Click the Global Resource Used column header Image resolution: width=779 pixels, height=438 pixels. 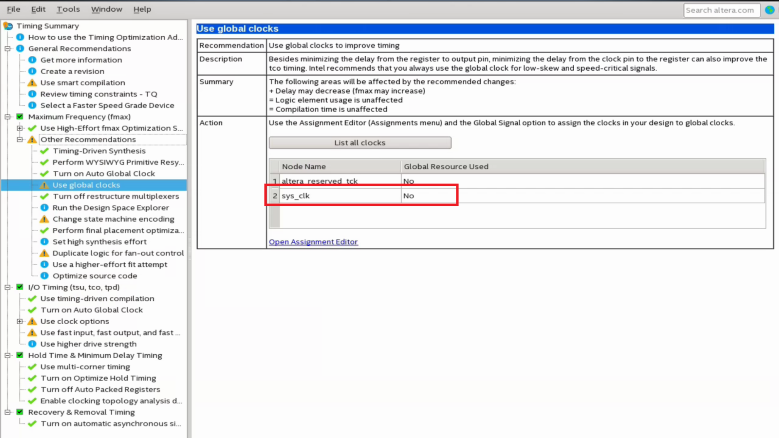point(583,166)
